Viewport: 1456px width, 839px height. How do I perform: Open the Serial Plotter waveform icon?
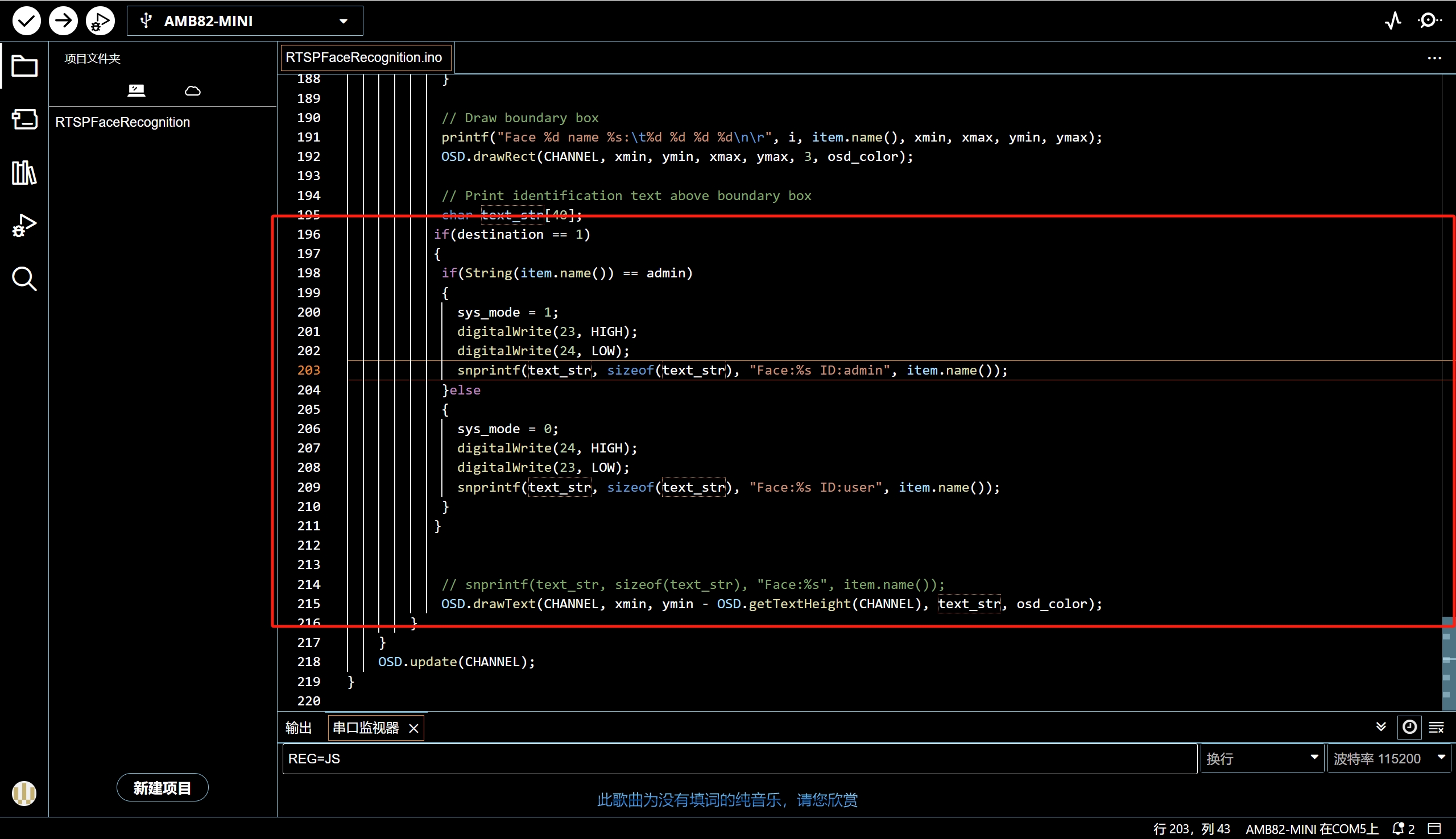pos(1393,22)
